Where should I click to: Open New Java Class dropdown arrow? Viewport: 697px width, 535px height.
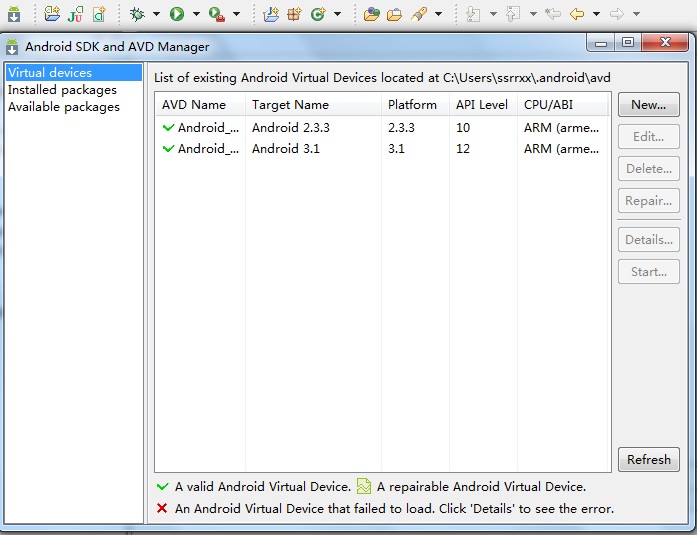[337, 14]
